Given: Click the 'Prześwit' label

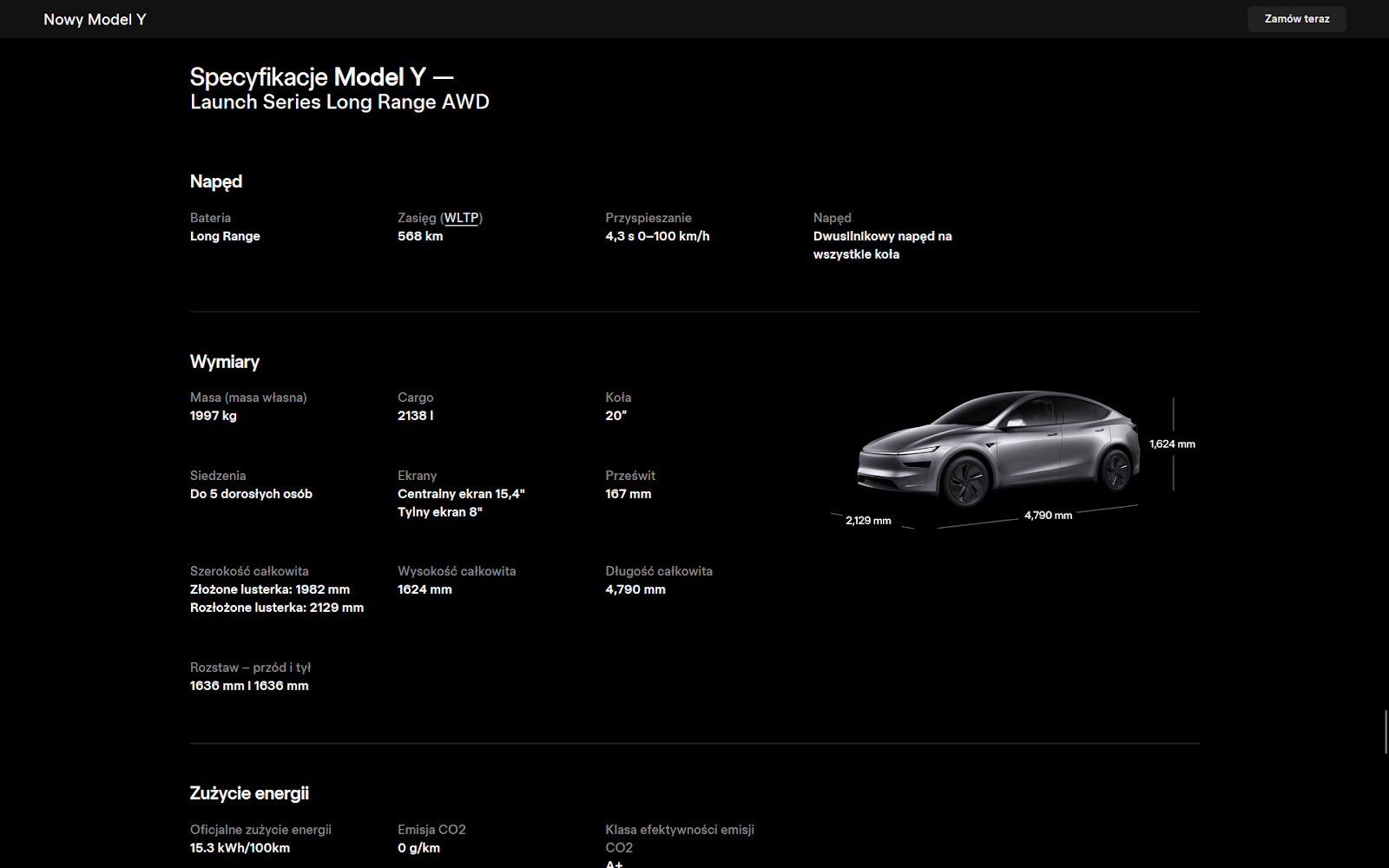Looking at the screenshot, I should point(630,476).
